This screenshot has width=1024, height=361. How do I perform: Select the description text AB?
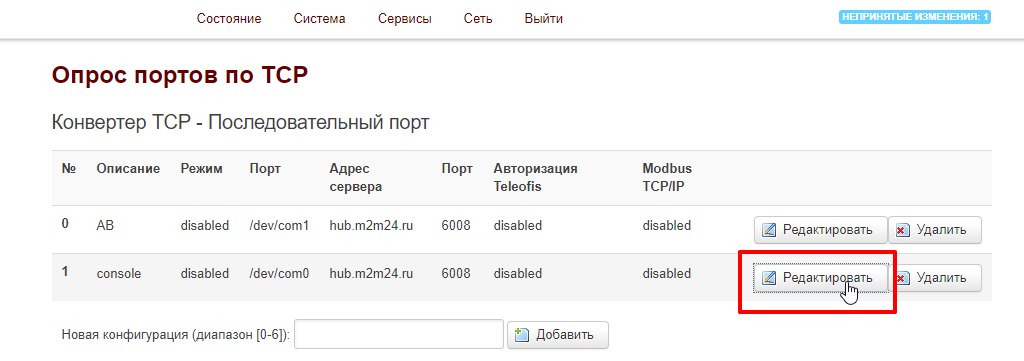coord(105,226)
